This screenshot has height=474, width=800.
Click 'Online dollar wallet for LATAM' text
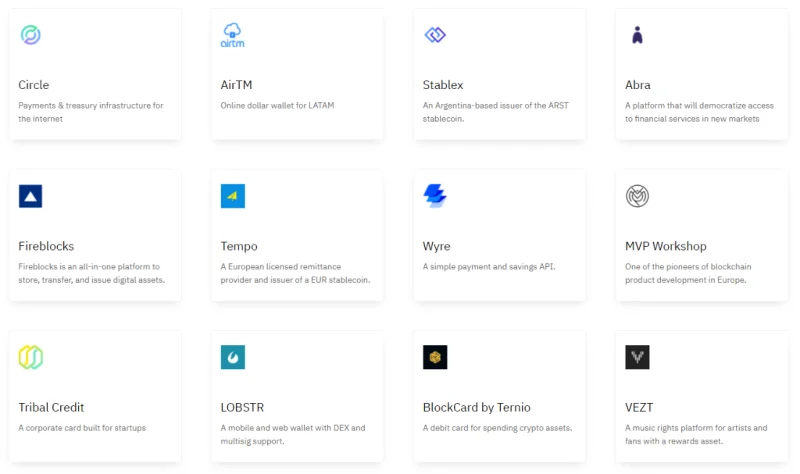click(x=277, y=105)
